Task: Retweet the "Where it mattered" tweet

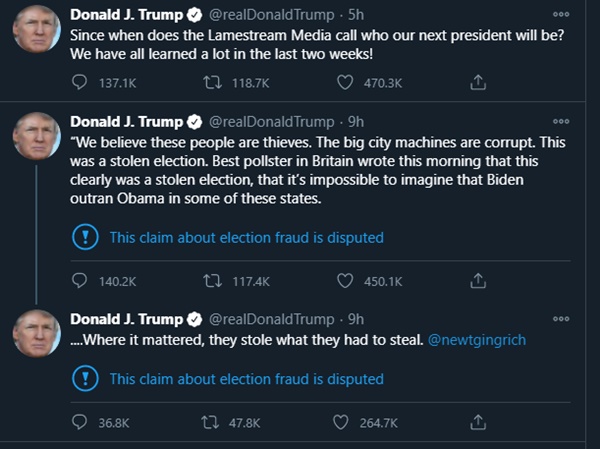Action: pos(213,423)
